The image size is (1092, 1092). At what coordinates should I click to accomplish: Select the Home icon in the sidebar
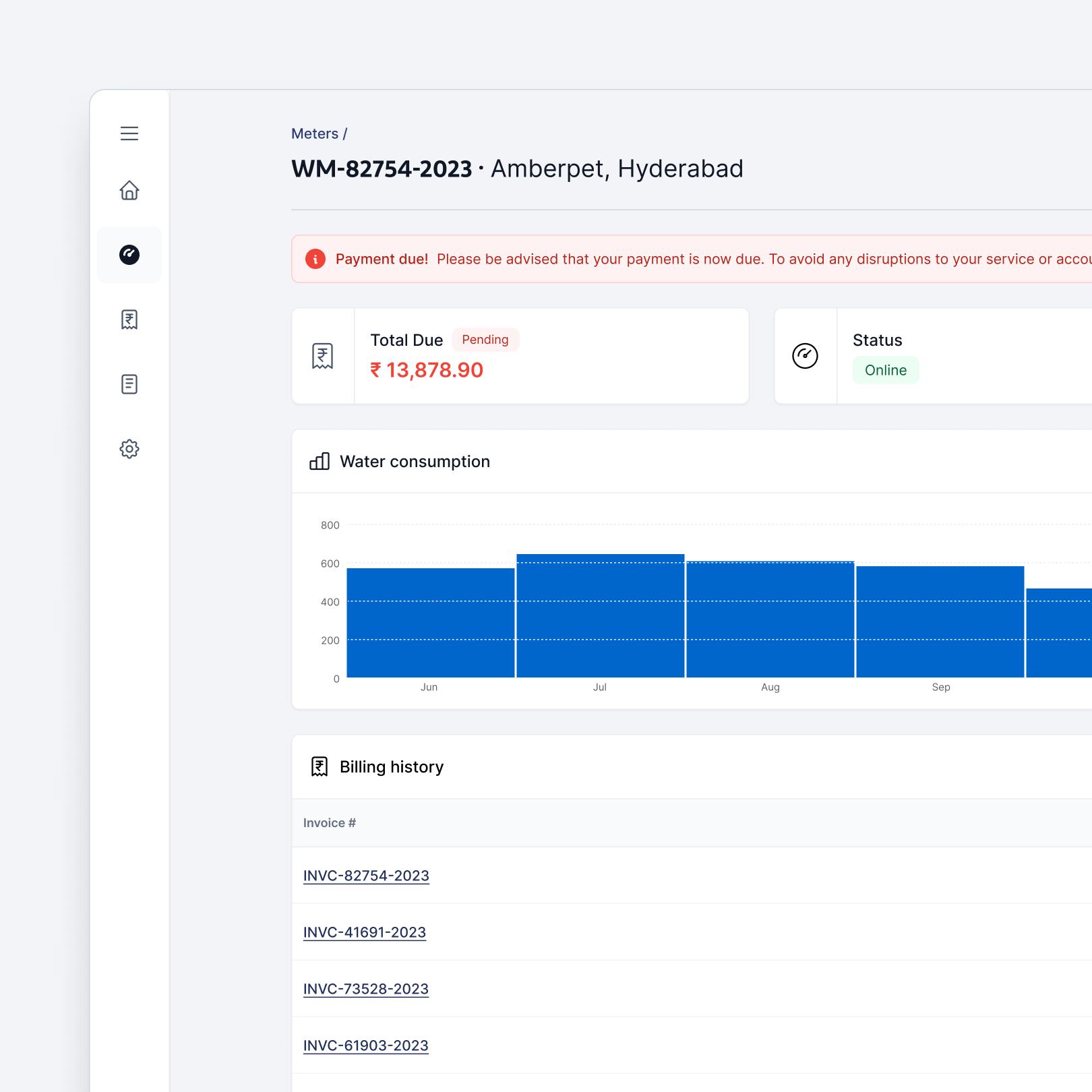129,191
